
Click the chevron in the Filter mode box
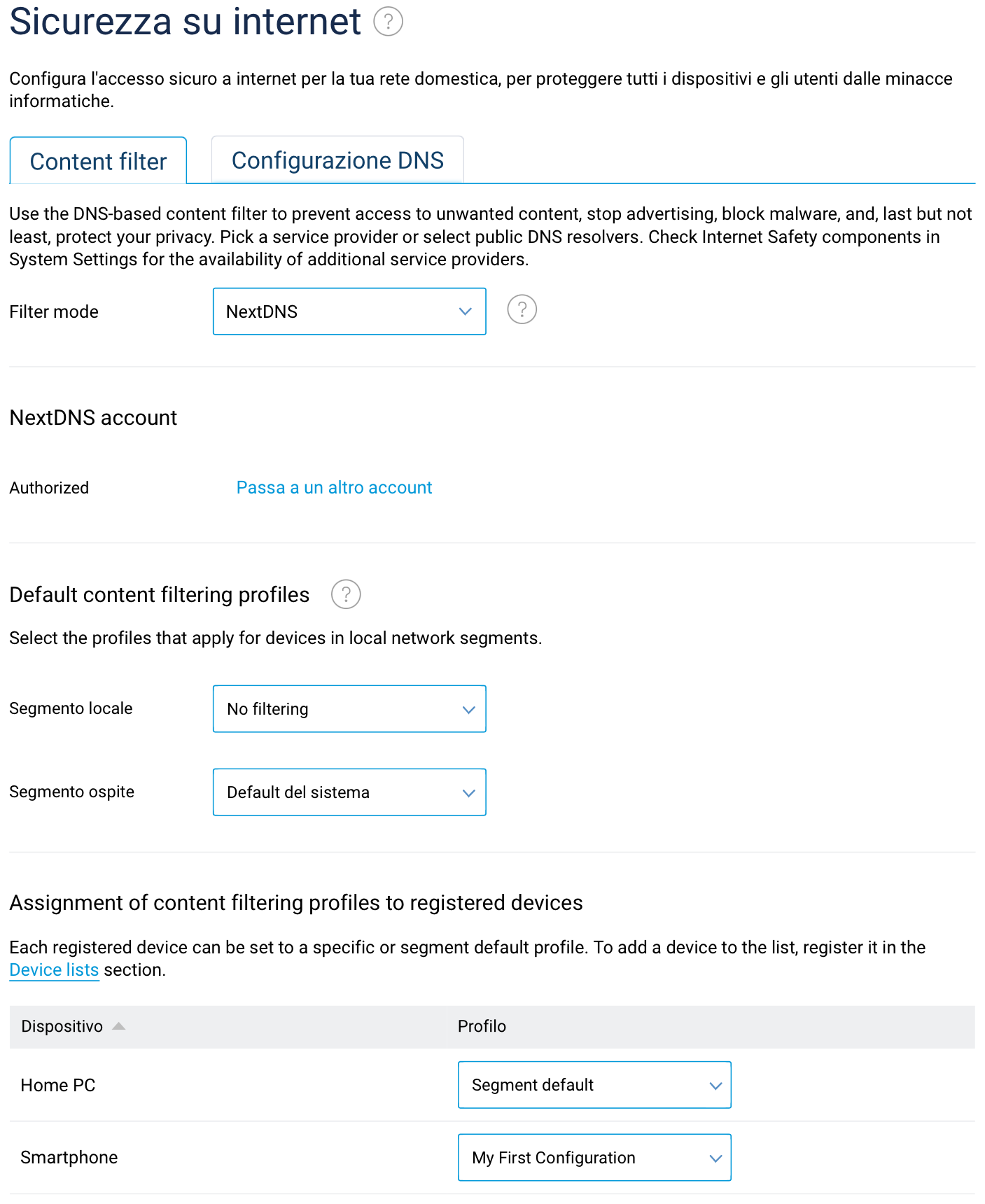(x=466, y=311)
